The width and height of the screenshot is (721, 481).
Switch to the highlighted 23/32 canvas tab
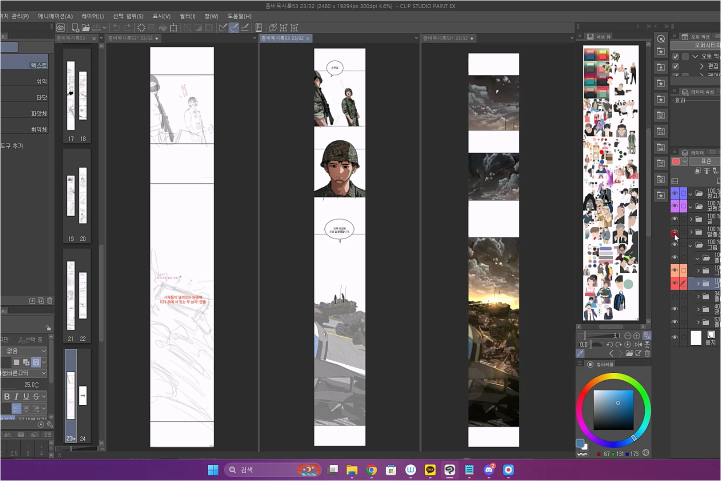tap(286, 38)
